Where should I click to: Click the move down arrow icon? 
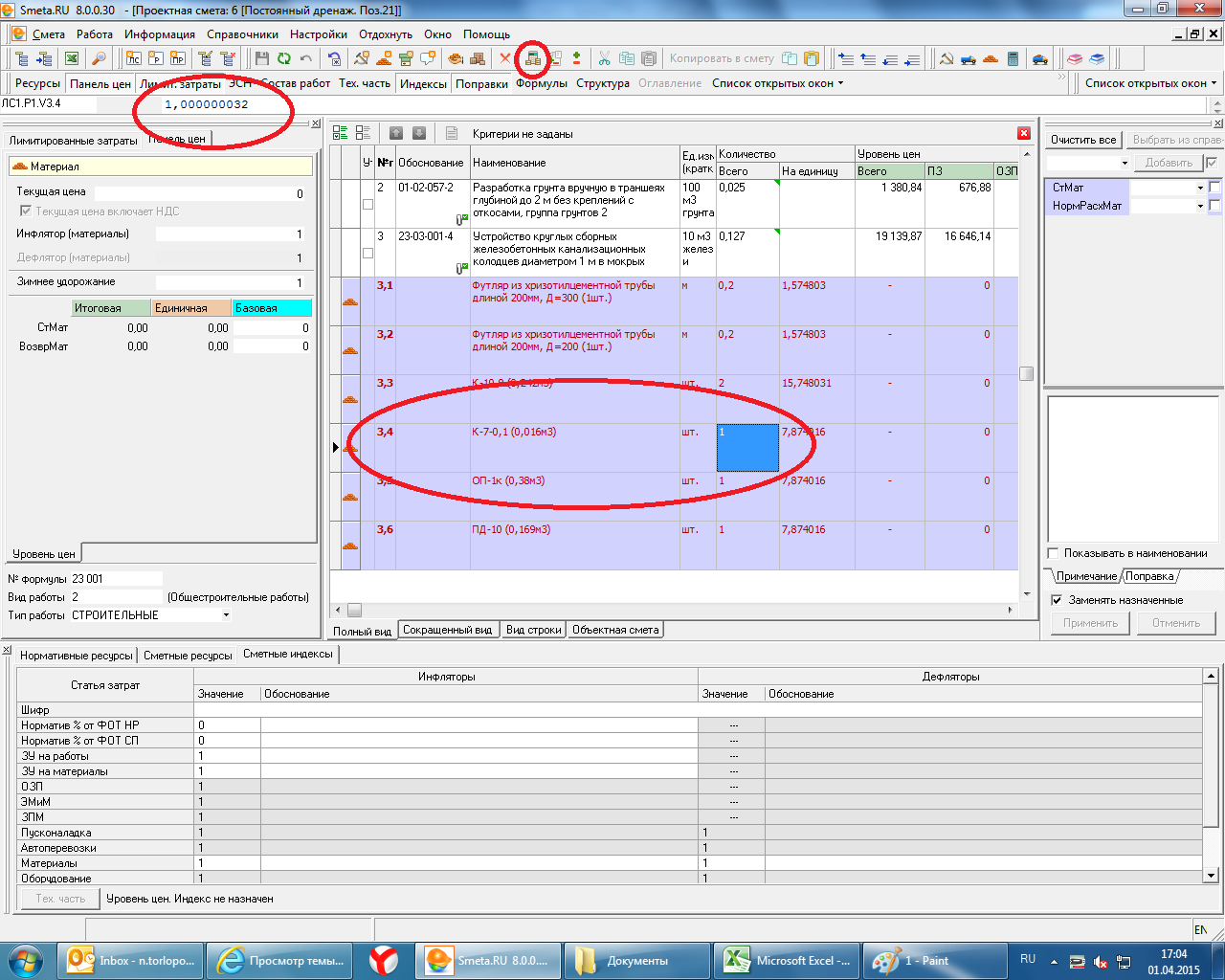[x=418, y=133]
